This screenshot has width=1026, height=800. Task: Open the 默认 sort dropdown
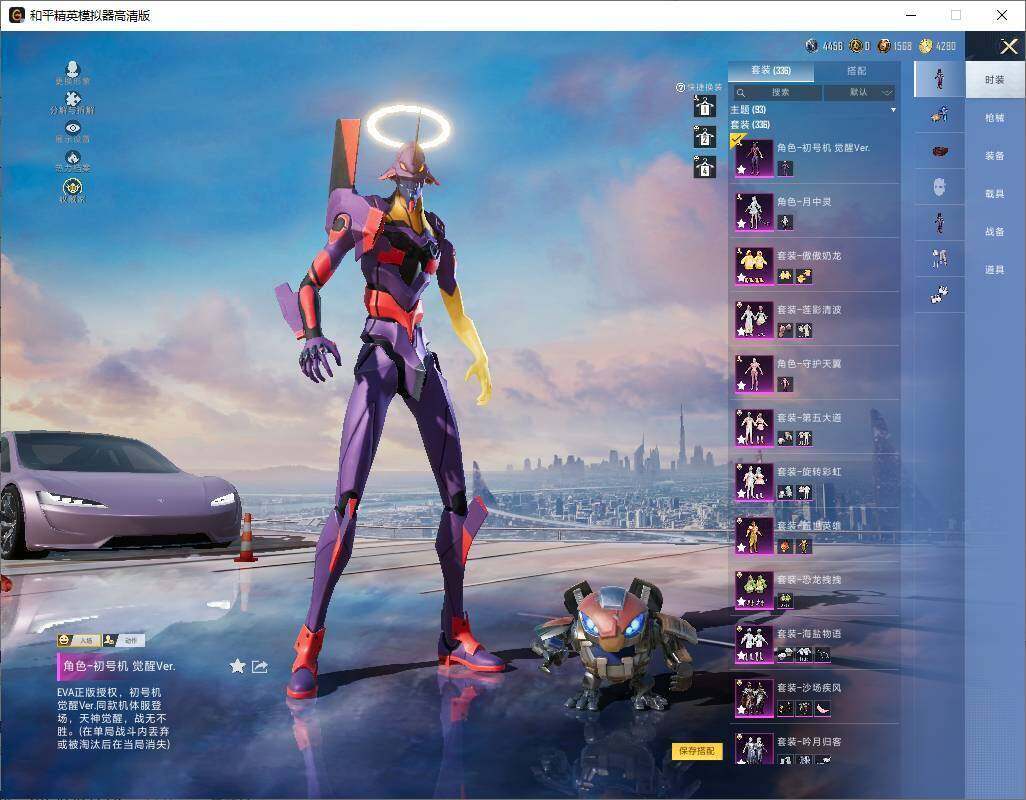pyautogui.click(x=858, y=92)
